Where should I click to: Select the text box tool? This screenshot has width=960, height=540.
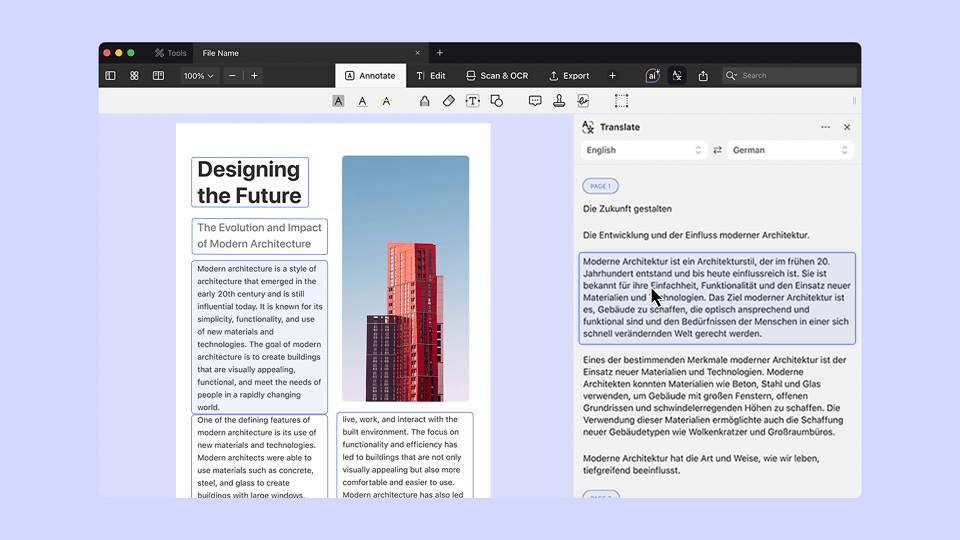coord(473,101)
